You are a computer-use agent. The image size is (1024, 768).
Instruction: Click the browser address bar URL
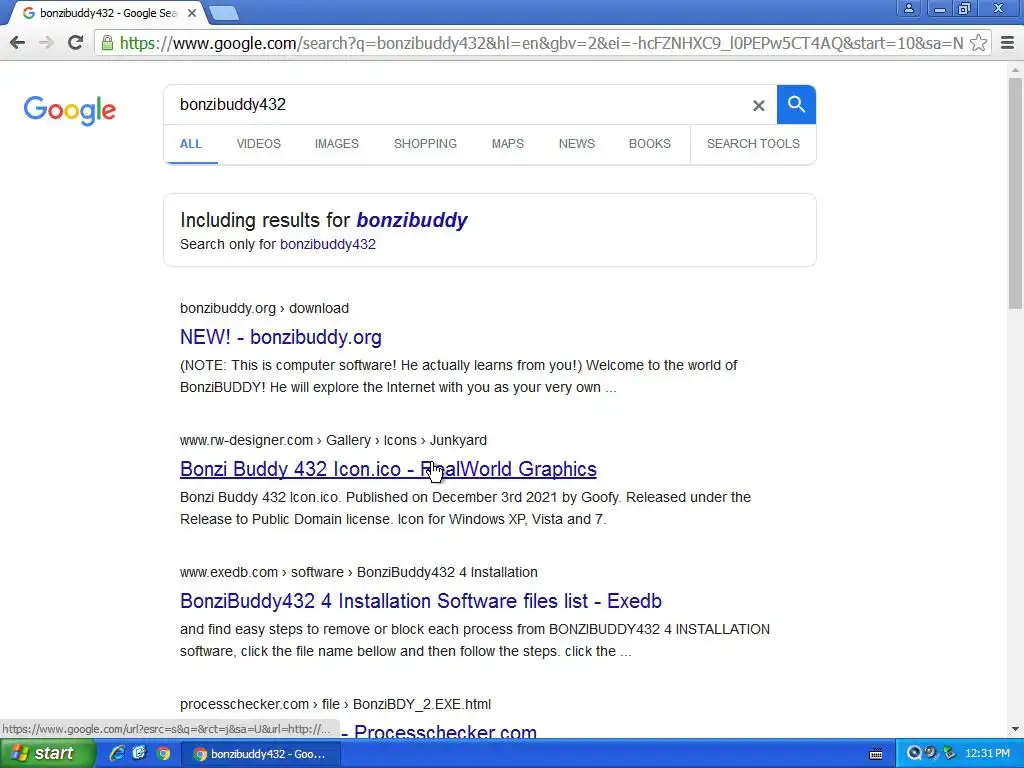pyautogui.click(x=541, y=43)
